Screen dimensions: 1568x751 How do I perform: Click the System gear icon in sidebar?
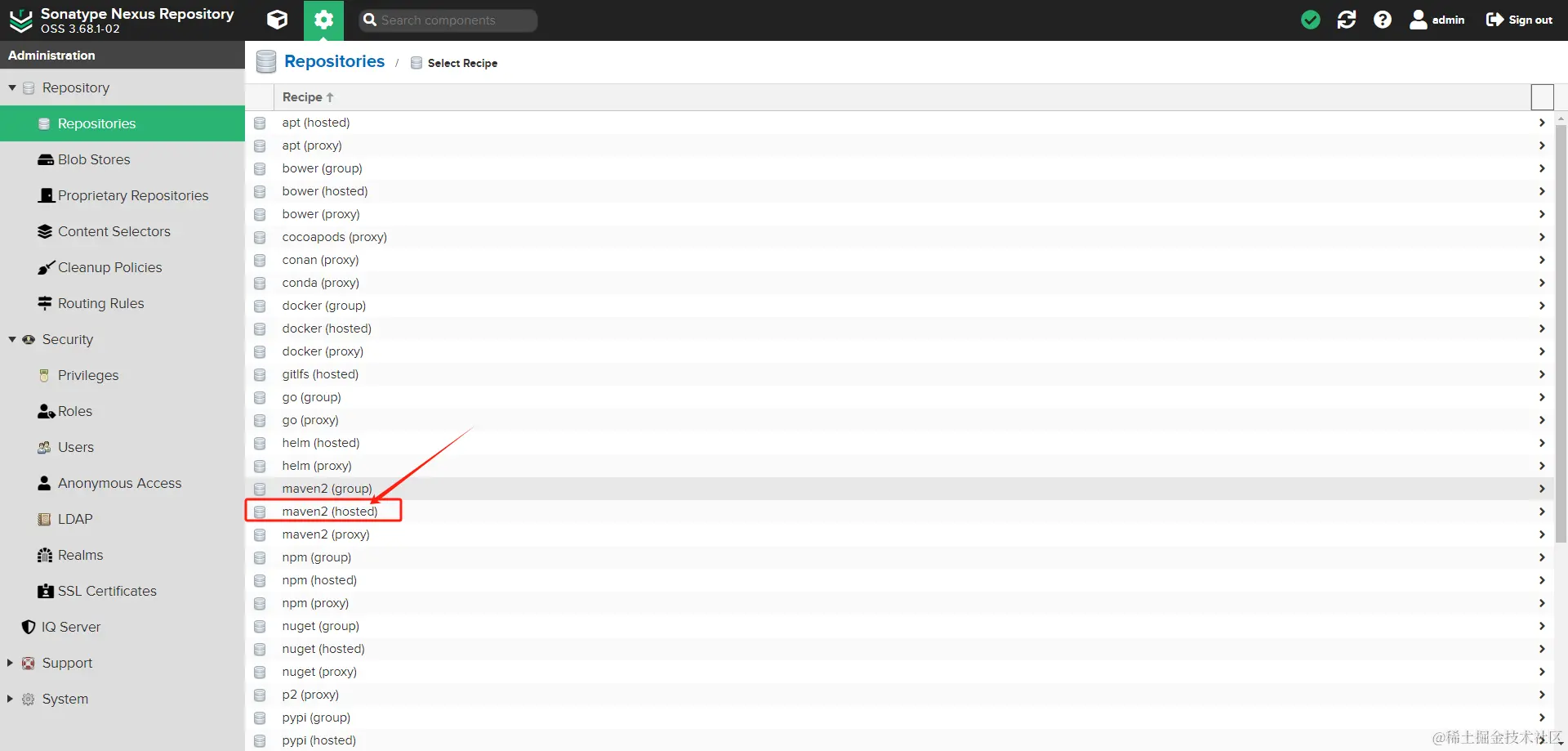coord(29,699)
